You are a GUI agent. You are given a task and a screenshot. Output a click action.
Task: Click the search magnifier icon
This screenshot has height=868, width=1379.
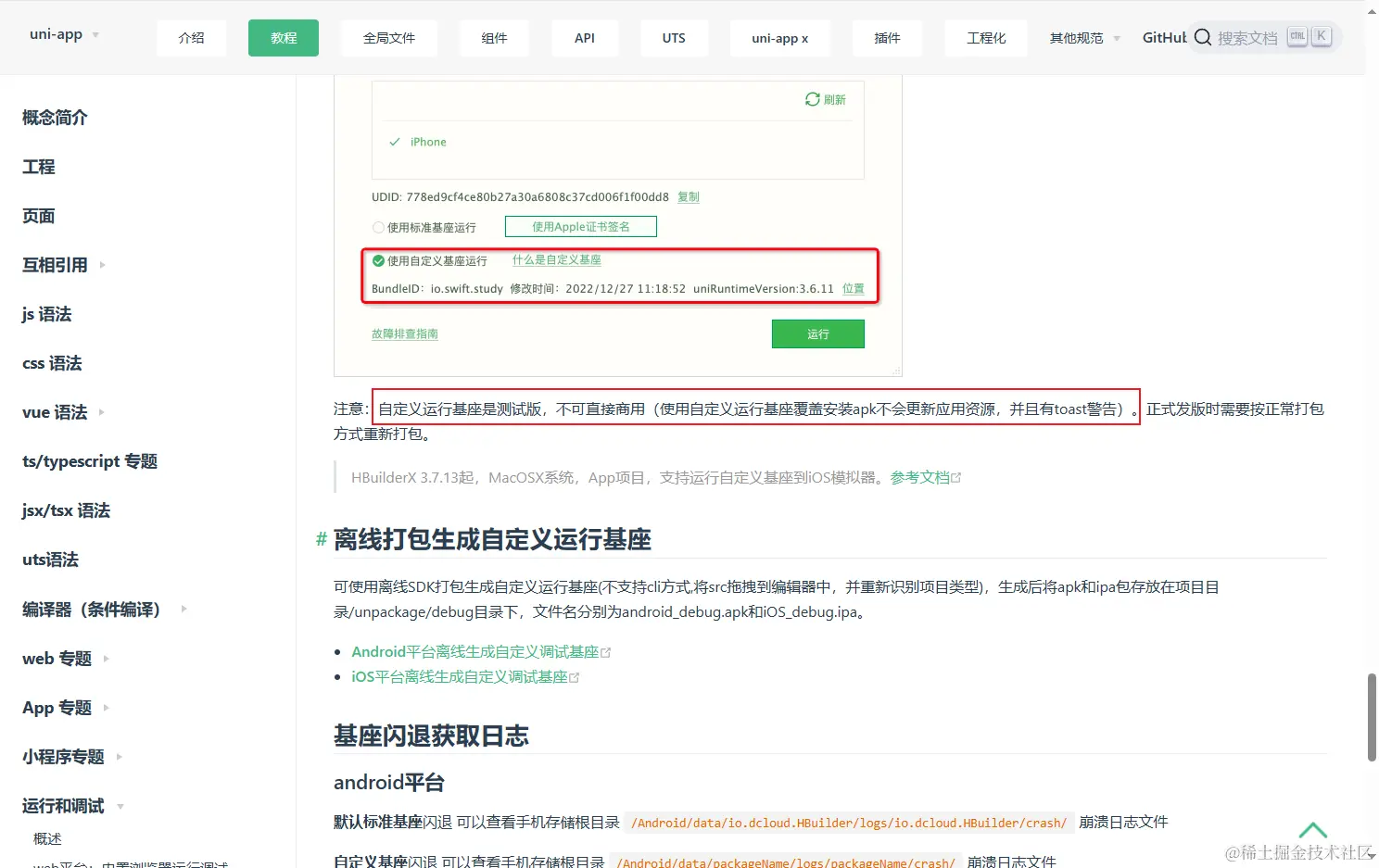point(1203,37)
